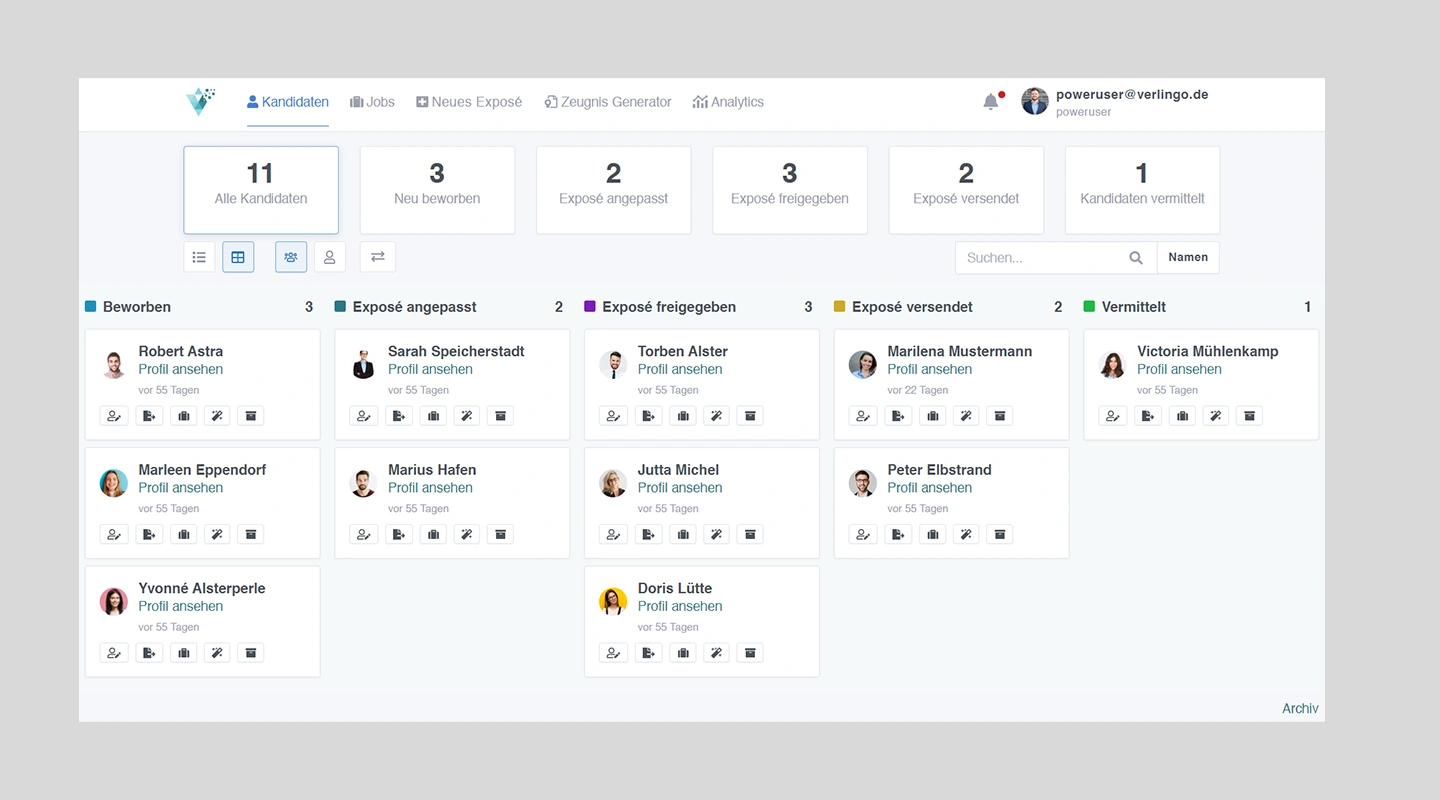Click the file export icon on Doris Lütte's card
Screen dimensions: 1440x800
point(649,653)
